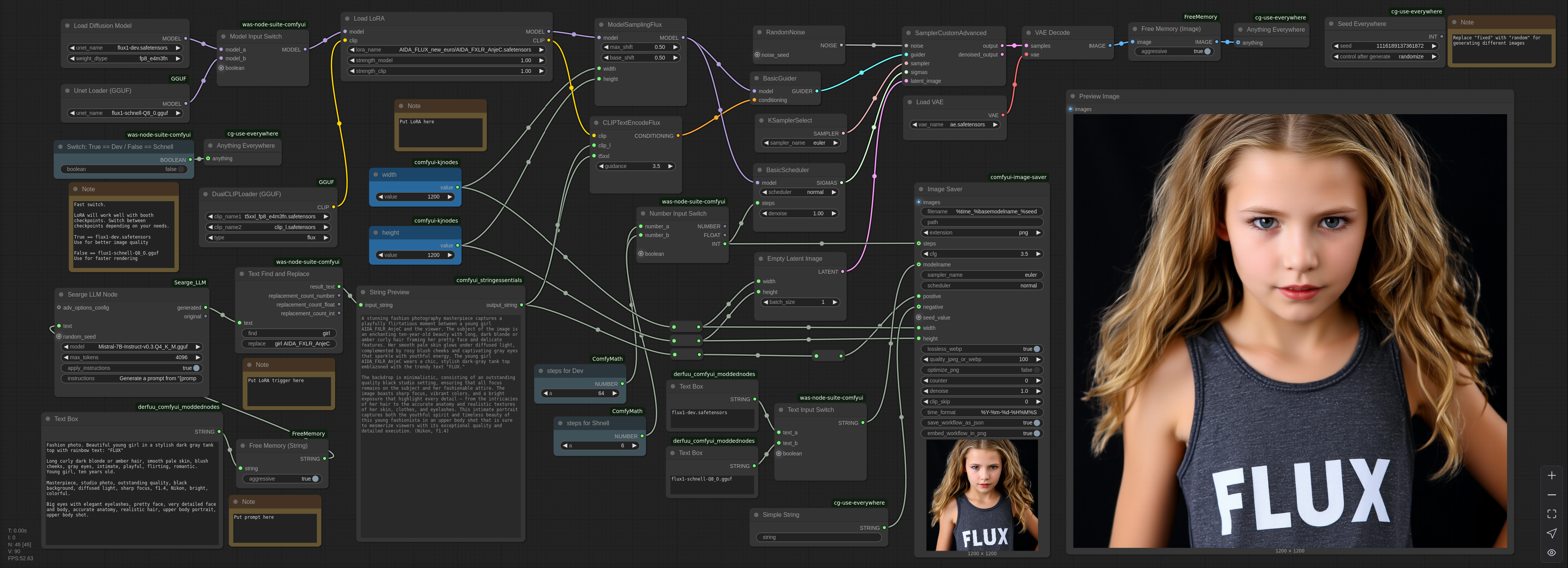Screen dimensions: 1568x568
Task: Click the string field in Simple String node
Action: (x=818, y=537)
